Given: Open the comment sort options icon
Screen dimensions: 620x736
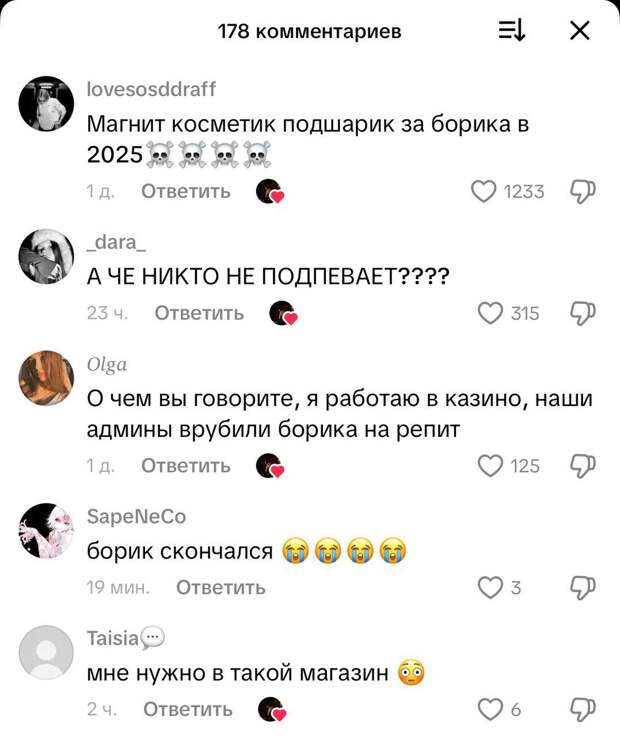Looking at the screenshot, I should click(x=512, y=31).
